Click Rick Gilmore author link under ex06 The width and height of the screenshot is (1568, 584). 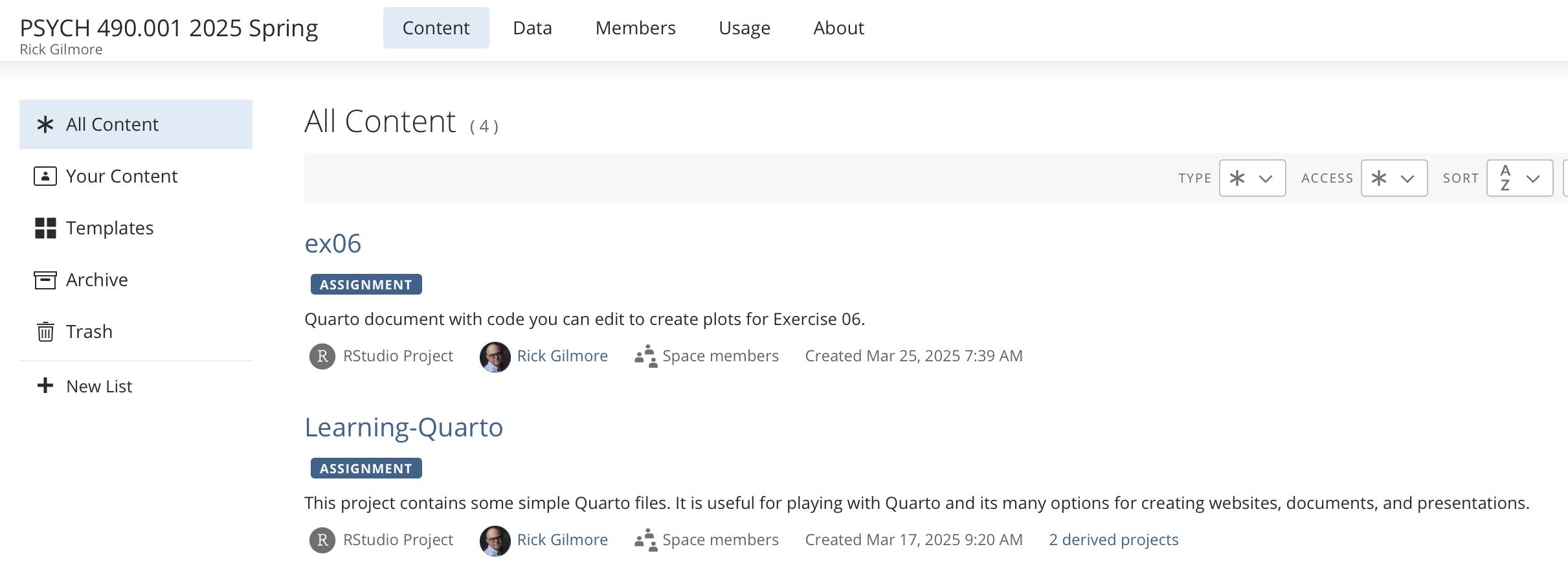[562, 356]
